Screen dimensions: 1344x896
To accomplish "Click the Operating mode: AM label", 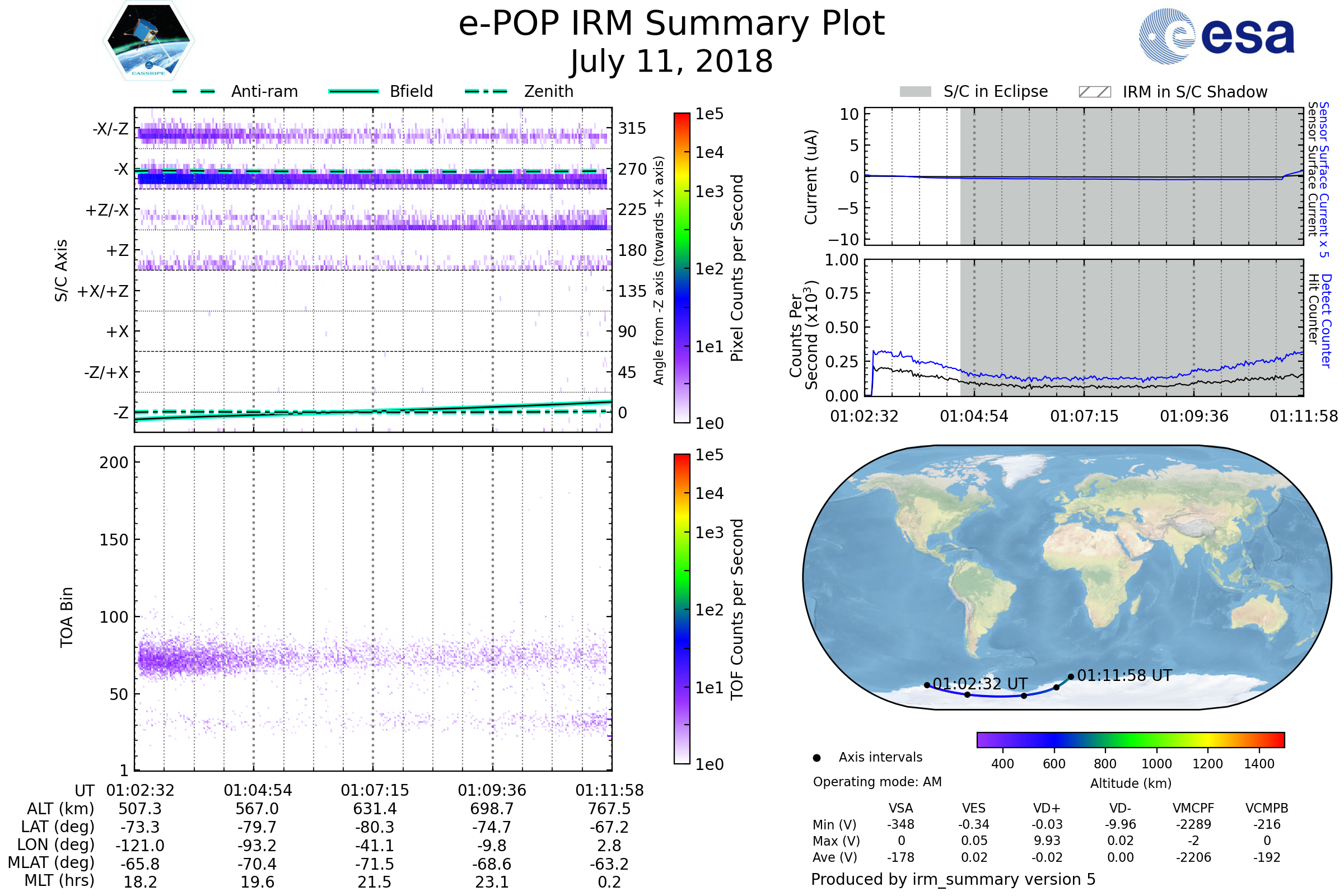I will [x=877, y=782].
